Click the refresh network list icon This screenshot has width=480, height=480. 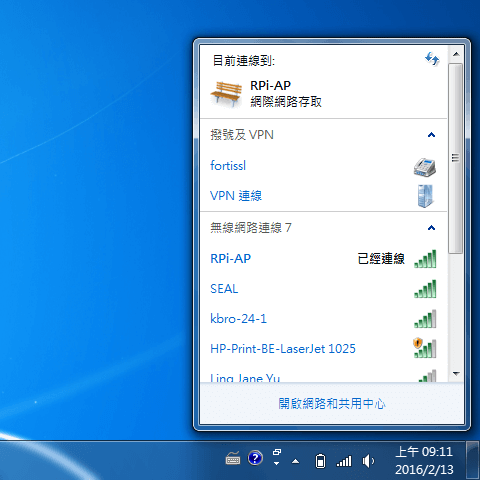(x=432, y=59)
